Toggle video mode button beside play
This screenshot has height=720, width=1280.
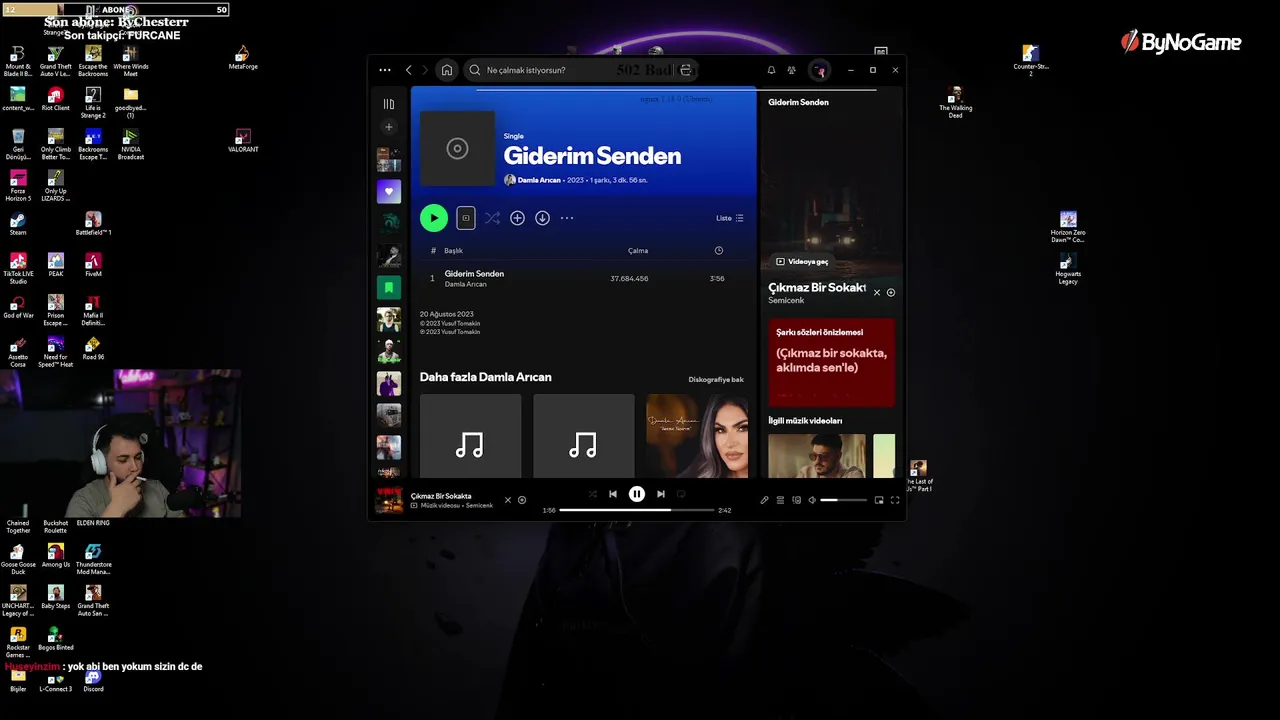click(466, 218)
